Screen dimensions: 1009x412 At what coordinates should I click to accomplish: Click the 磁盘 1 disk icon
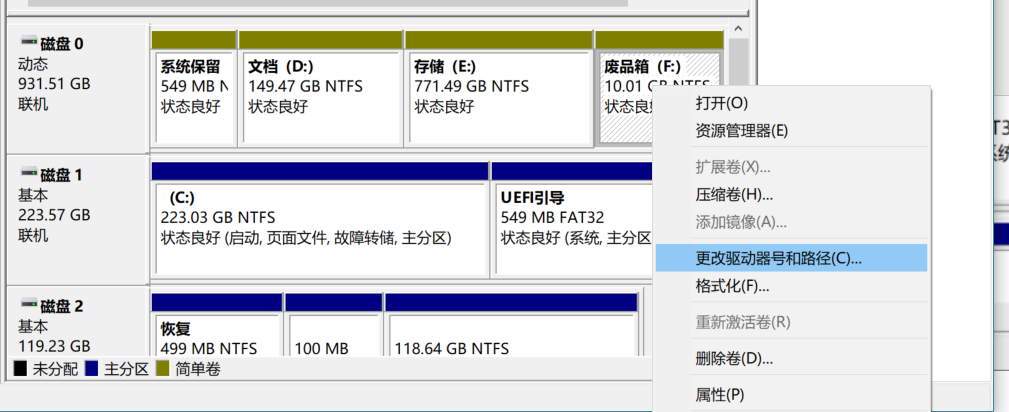click(x=27, y=174)
